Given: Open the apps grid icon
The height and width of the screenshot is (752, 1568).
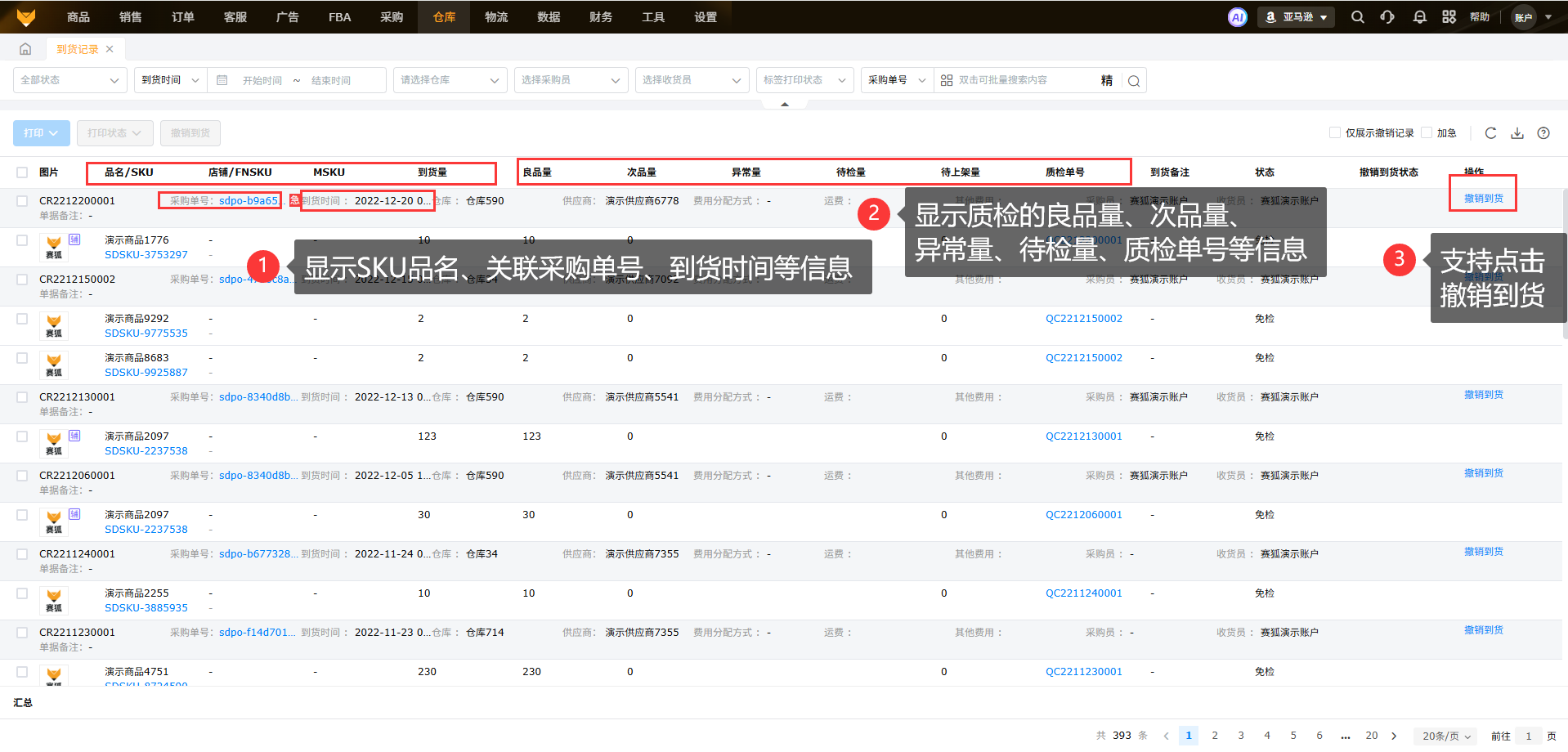Looking at the screenshot, I should coord(1449,17).
